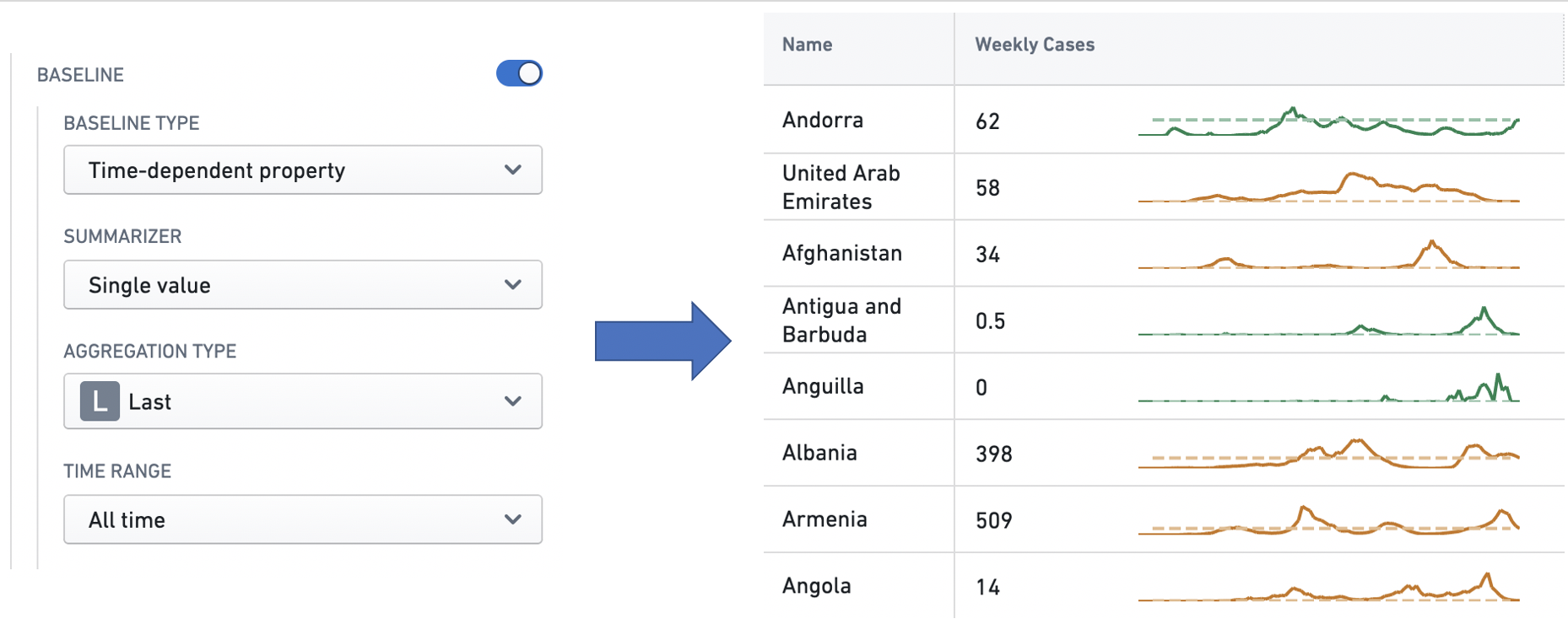Screen dimensions: 1568x624
Task: Click the chevron in All time box
Action: click(x=512, y=519)
